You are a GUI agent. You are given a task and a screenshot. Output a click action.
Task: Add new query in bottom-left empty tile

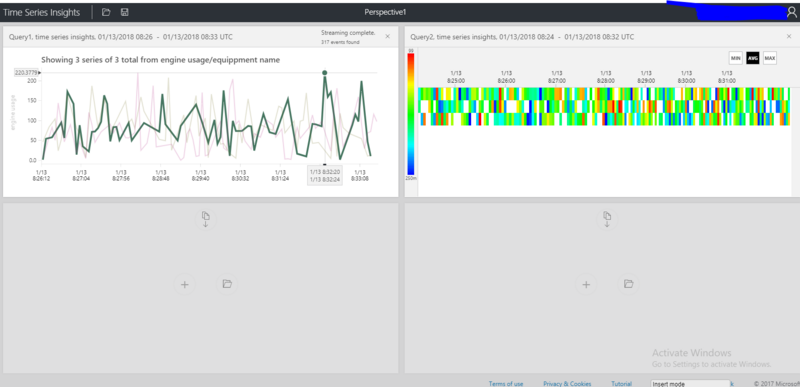pos(185,285)
